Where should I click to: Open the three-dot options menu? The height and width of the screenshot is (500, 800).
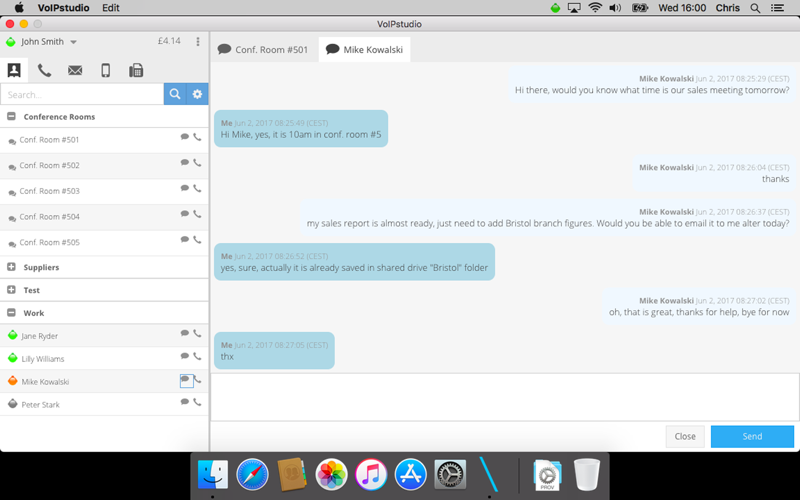click(198, 41)
